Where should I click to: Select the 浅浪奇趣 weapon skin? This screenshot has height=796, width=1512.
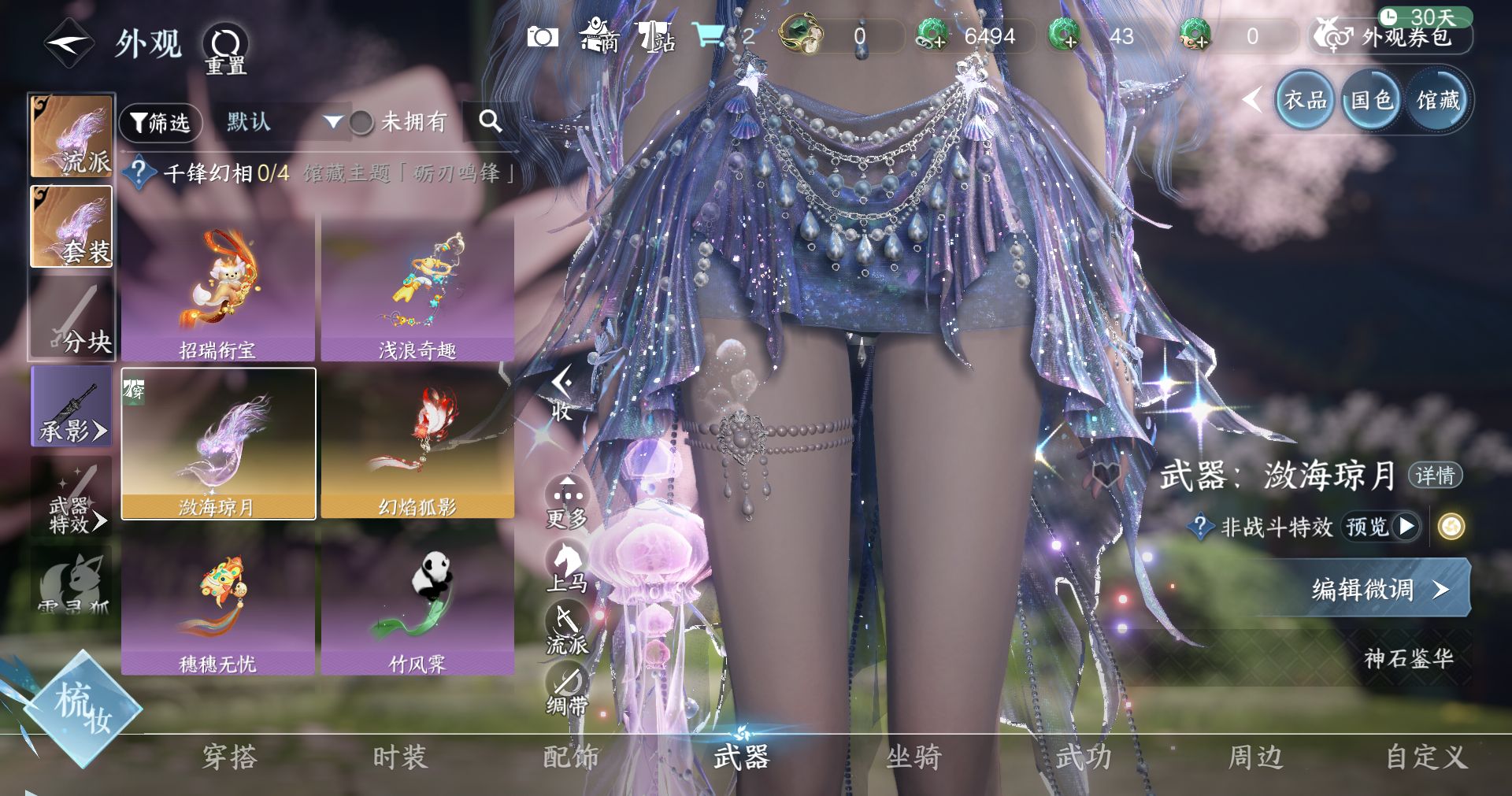click(x=417, y=288)
